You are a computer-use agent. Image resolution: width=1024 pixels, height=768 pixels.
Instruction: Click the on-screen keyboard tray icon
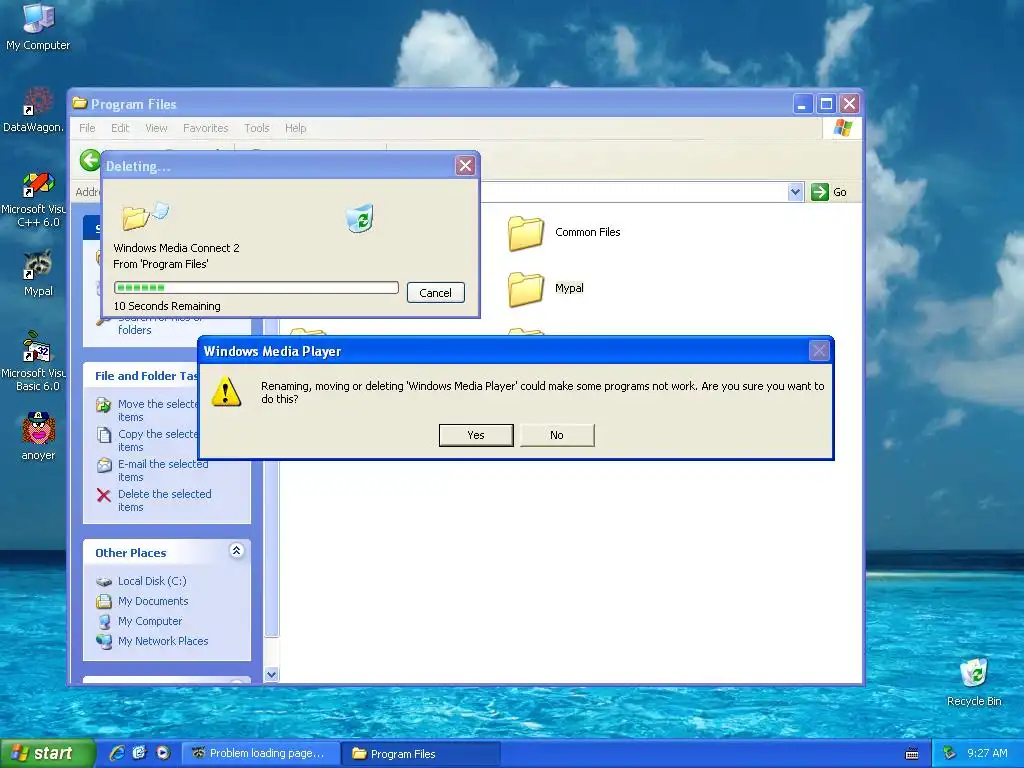coord(912,754)
